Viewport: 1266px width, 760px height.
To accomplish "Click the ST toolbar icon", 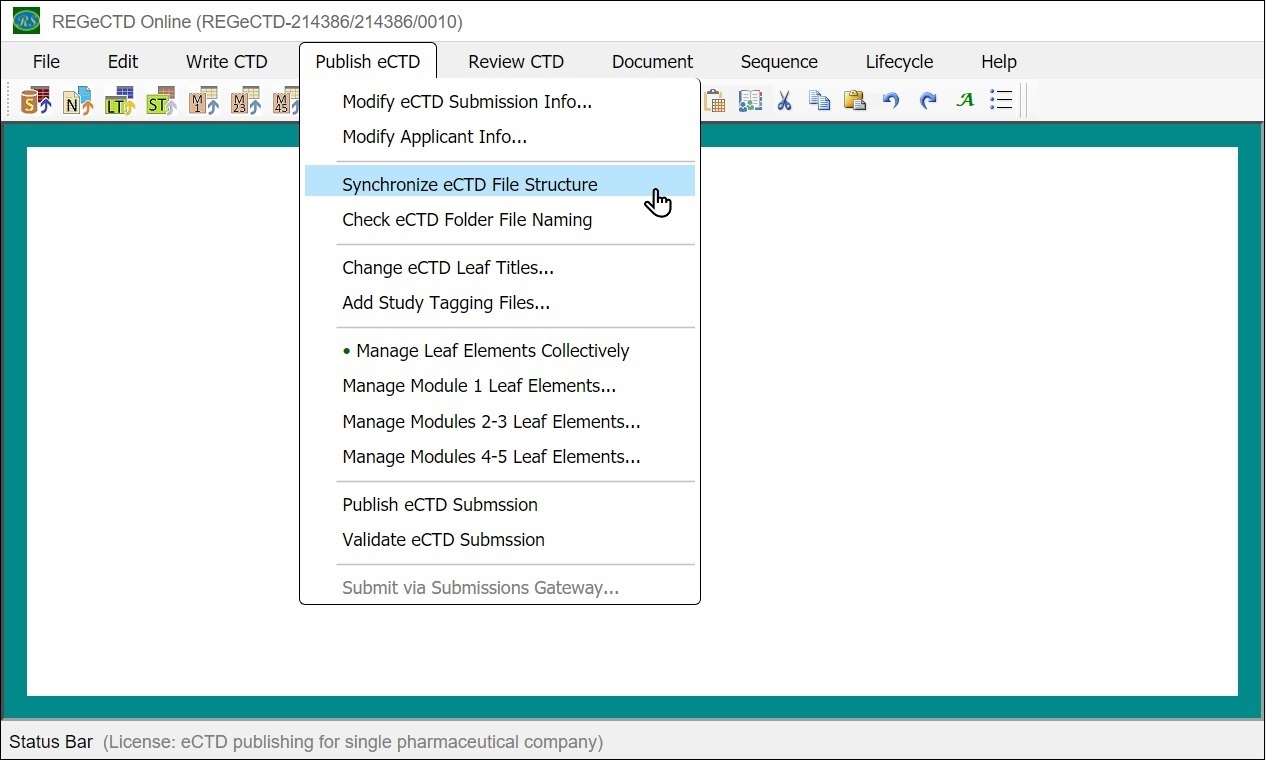I will pyautogui.click(x=161, y=101).
